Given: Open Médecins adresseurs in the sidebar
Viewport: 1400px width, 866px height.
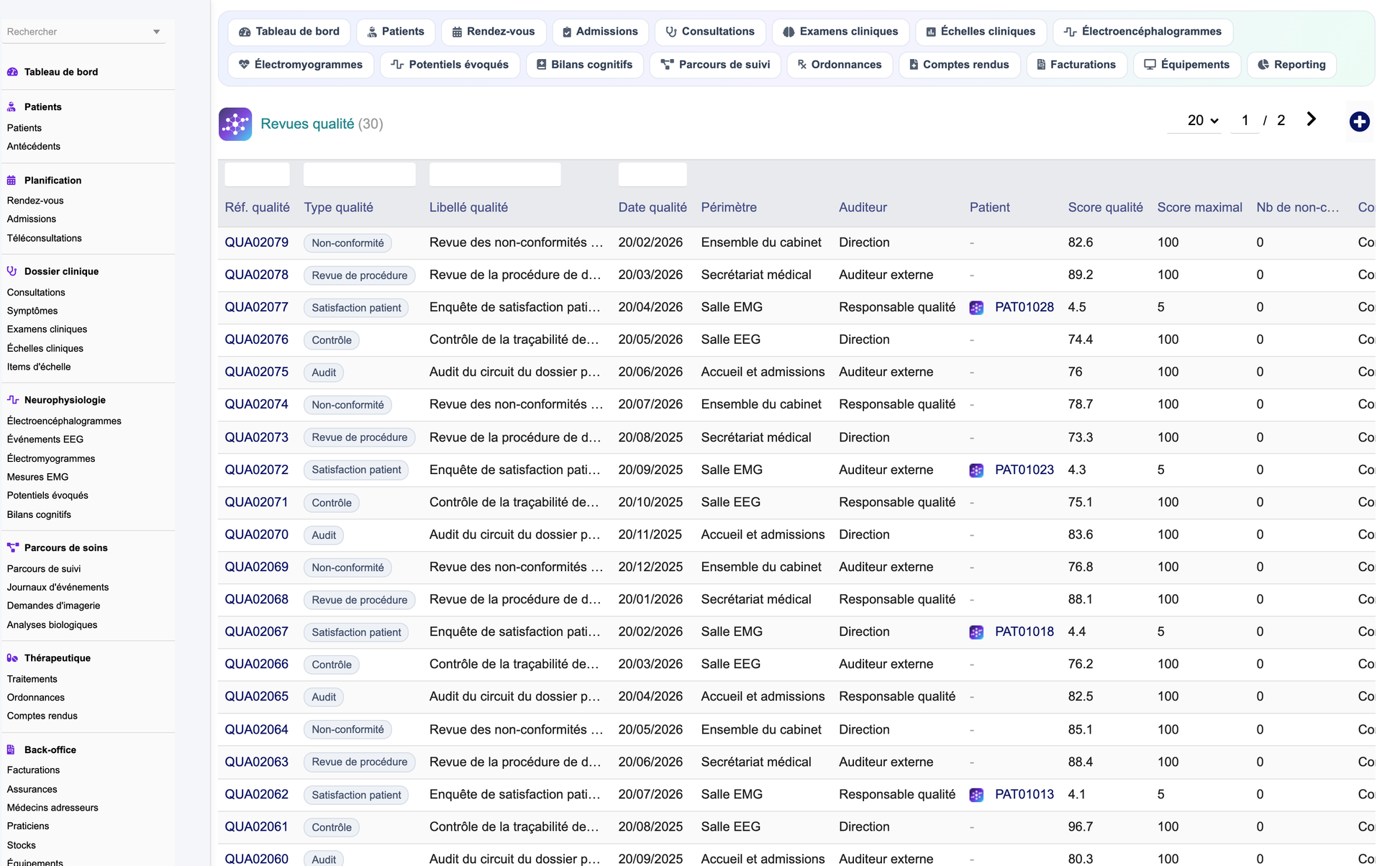Looking at the screenshot, I should pos(53,808).
